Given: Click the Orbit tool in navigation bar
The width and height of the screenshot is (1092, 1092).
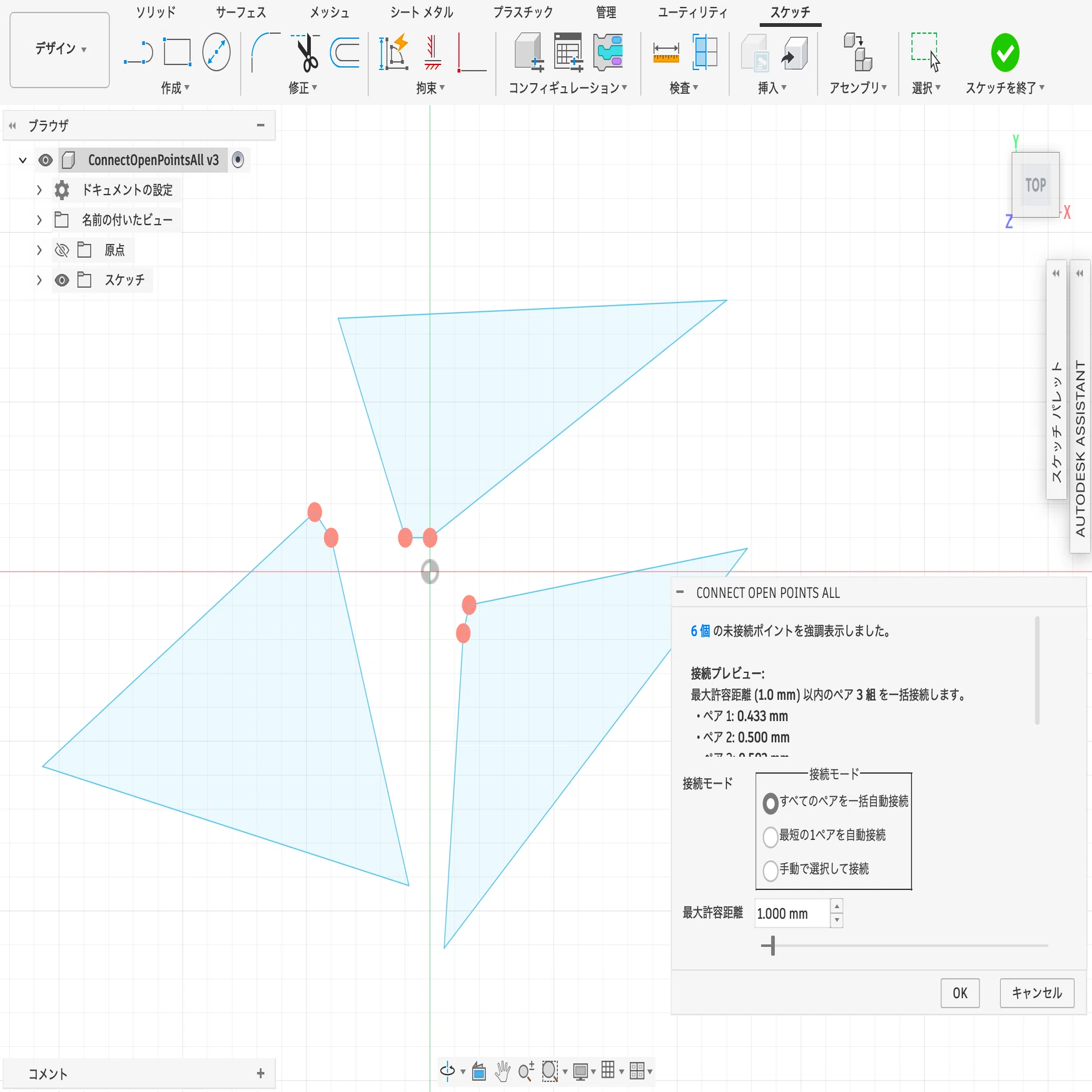Looking at the screenshot, I should pyautogui.click(x=447, y=1071).
